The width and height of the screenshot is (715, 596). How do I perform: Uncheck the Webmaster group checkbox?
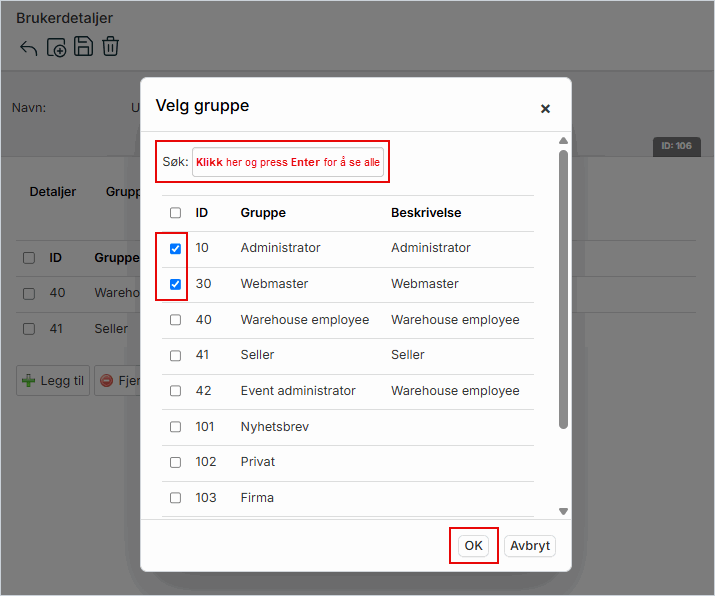[175, 284]
